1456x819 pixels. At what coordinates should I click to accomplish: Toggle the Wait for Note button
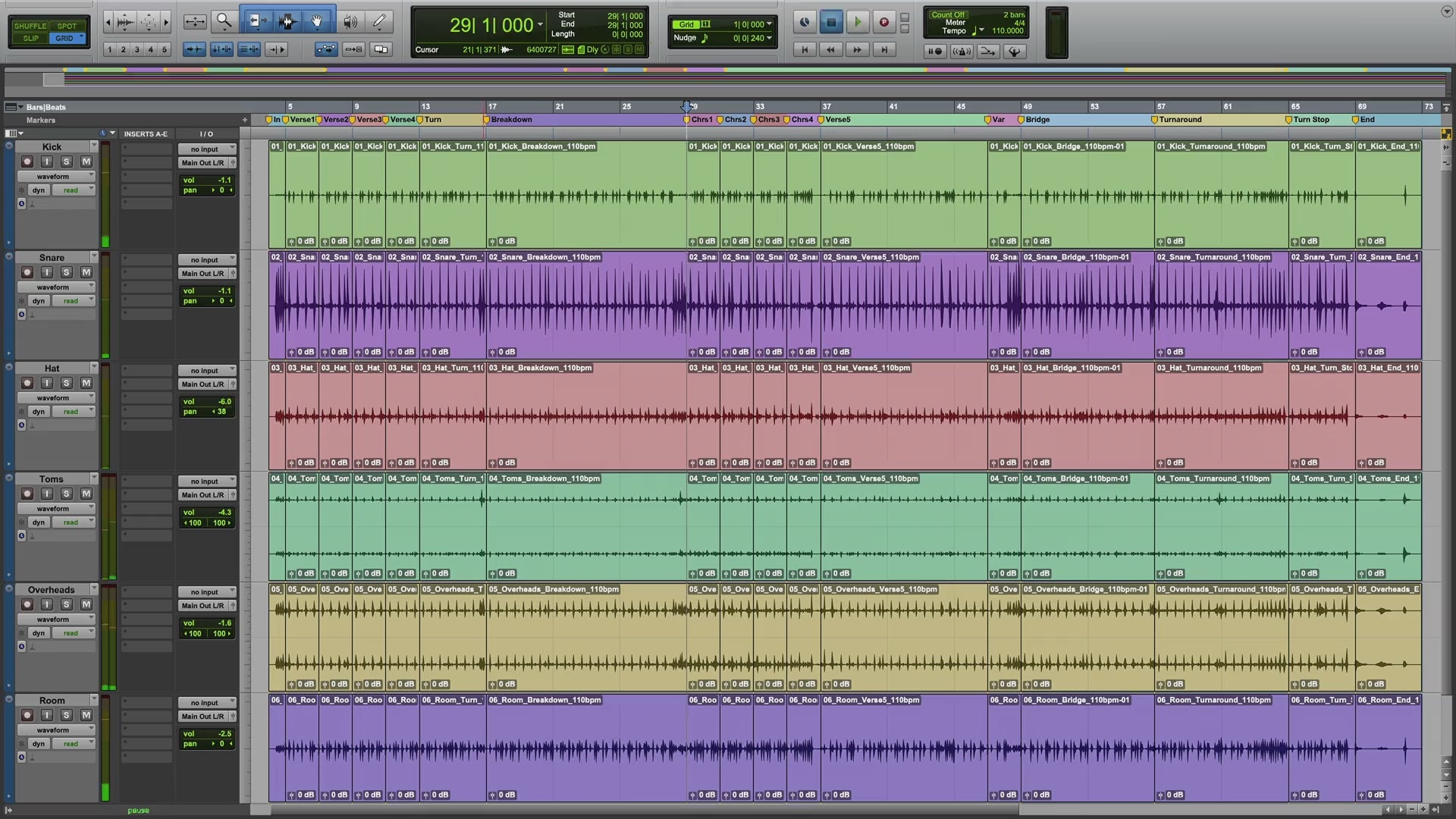pos(935,51)
